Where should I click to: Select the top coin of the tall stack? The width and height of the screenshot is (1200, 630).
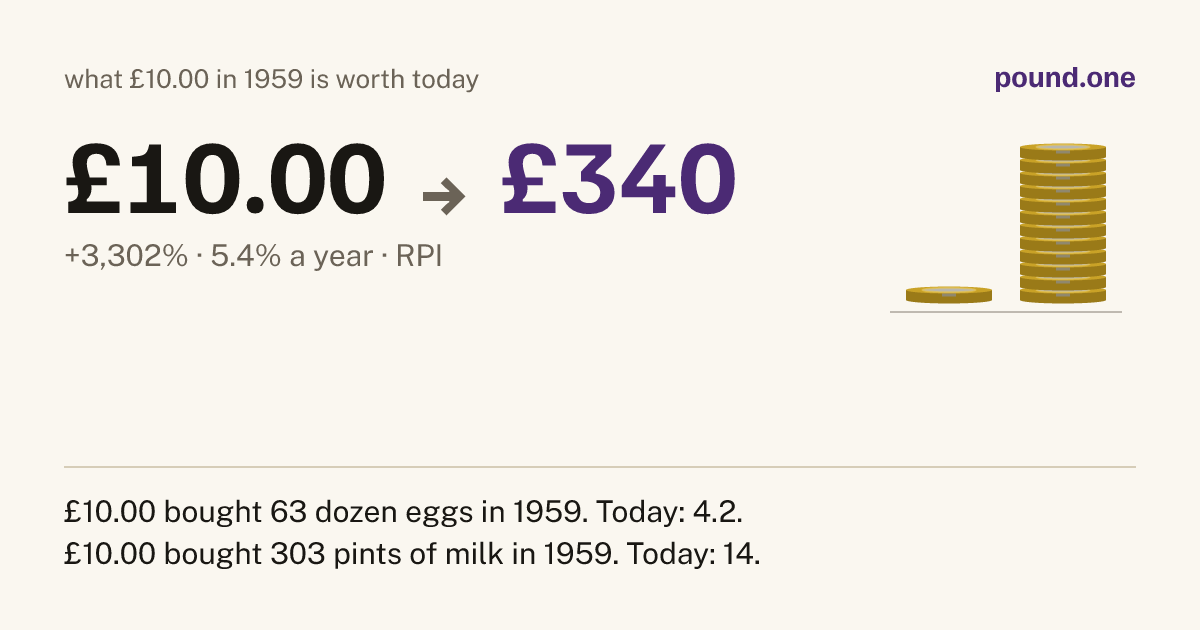click(x=1063, y=151)
